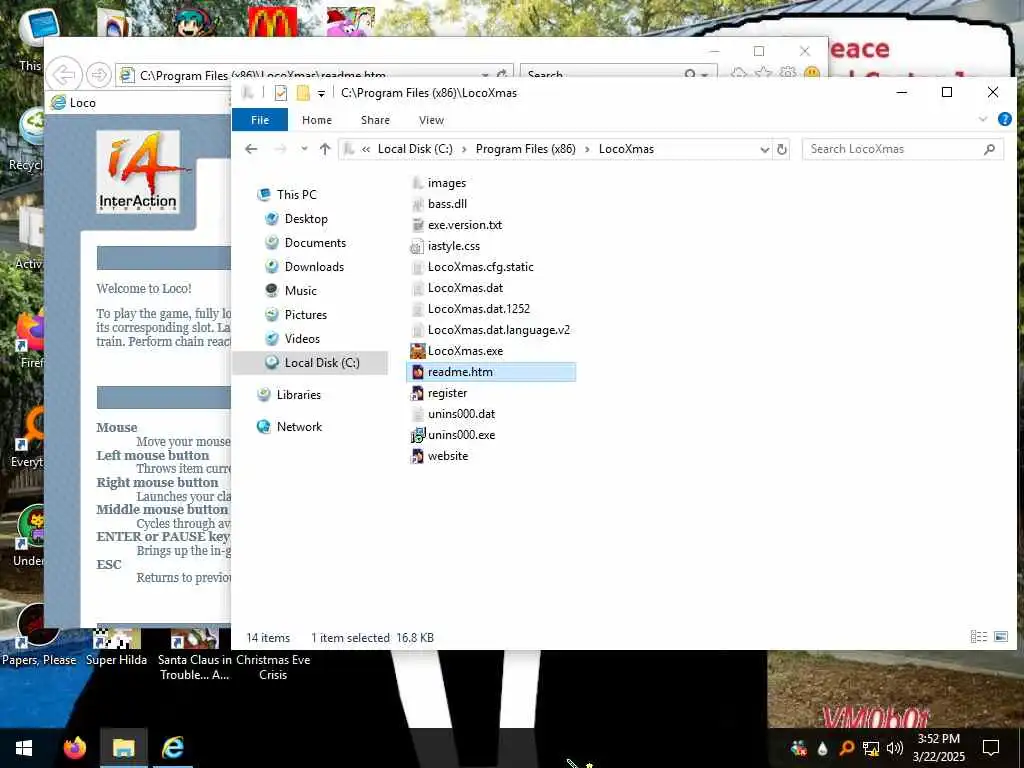The image size is (1024, 768).
Task: Open the volume control in tray
Action: click(x=895, y=748)
